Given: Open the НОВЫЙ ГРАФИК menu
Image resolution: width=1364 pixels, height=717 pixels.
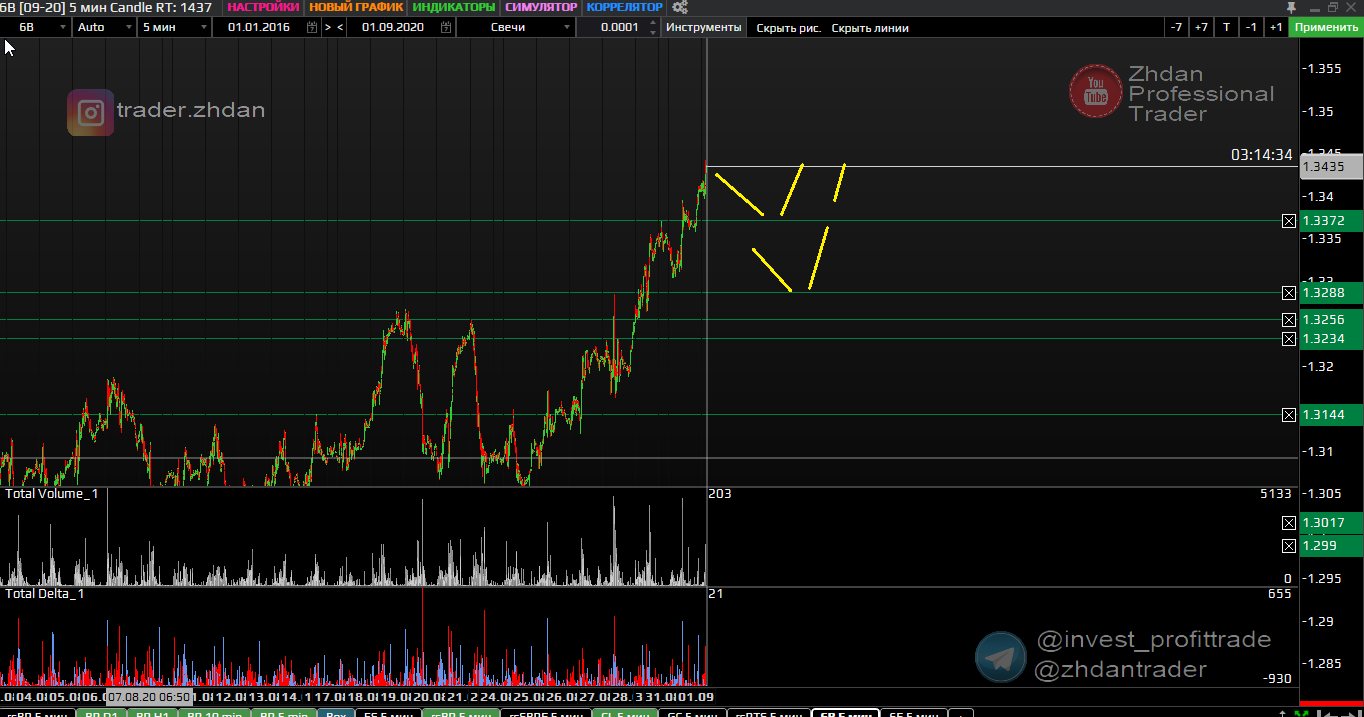Looking at the screenshot, I should pos(356,7).
